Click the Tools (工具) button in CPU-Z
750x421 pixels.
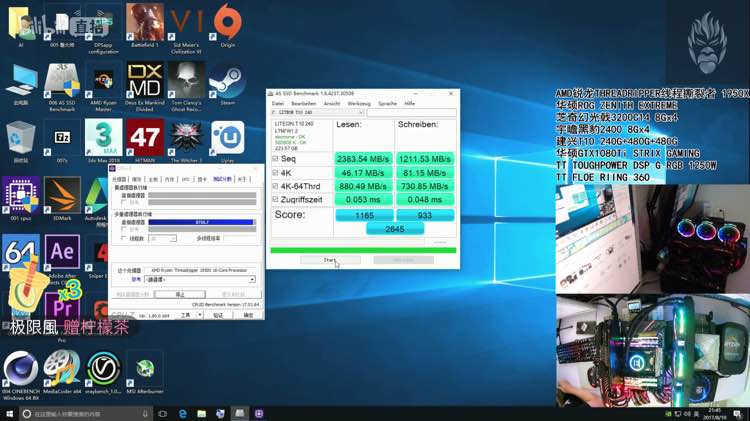pyautogui.click(x=185, y=315)
